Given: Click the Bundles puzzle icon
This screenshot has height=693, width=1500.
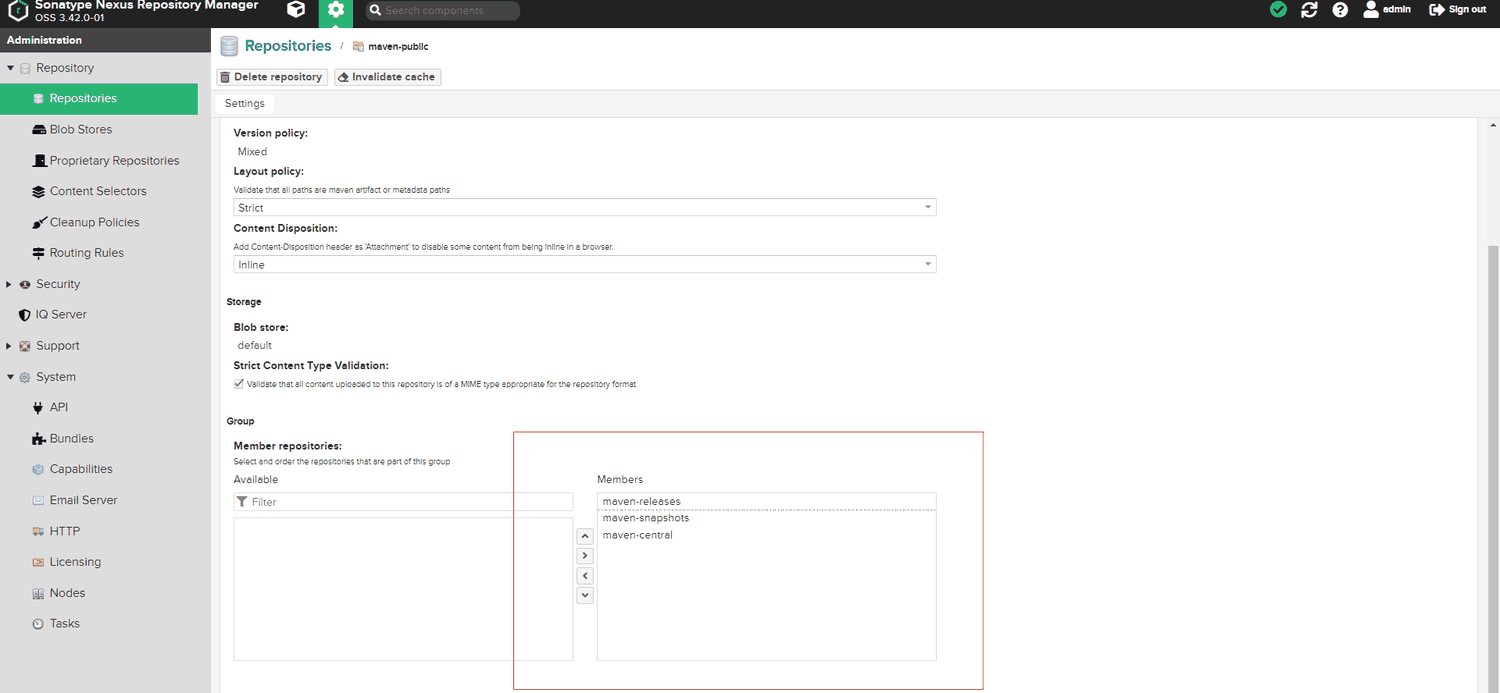Looking at the screenshot, I should tap(39, 439).
